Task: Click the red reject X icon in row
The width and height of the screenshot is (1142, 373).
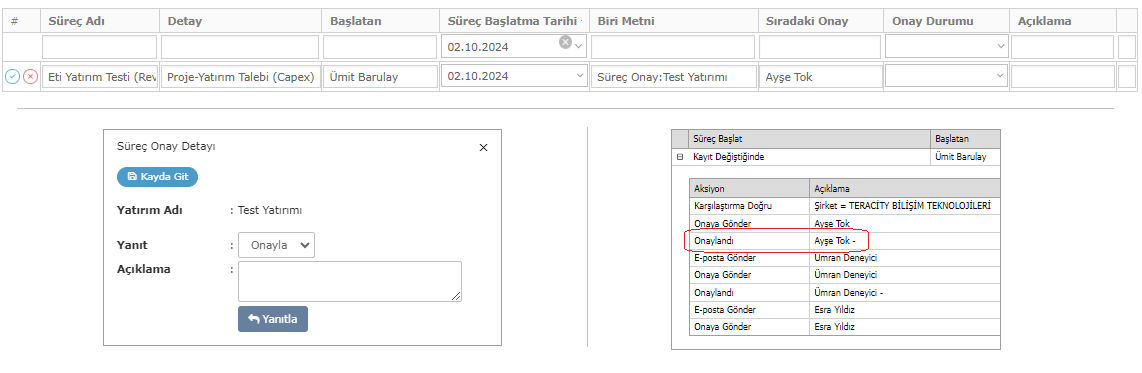Action: coord(30,76)
